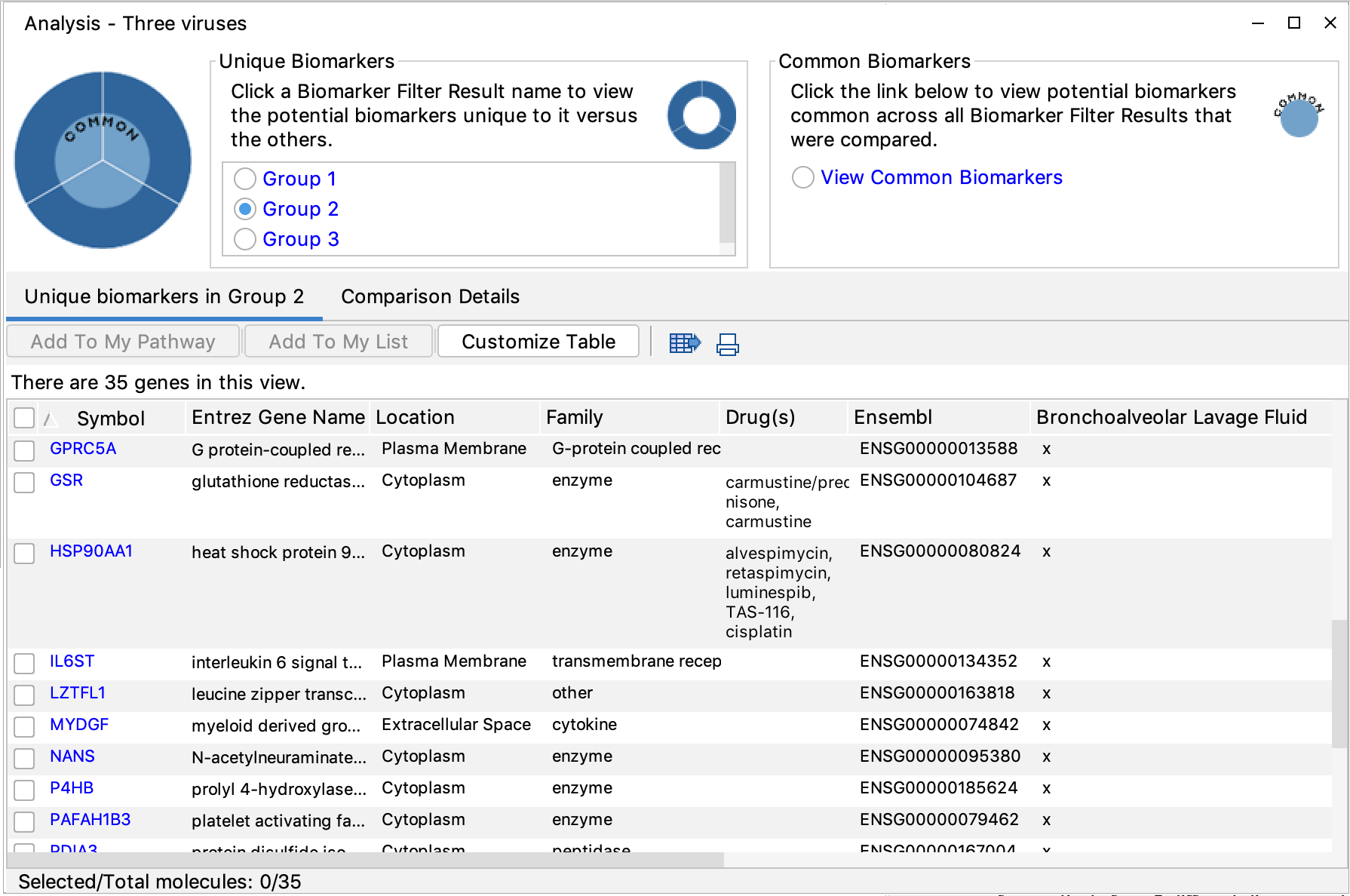Check the P4HB row checkbox
This screenshot has height=896, width=1350.
(24, 790)
